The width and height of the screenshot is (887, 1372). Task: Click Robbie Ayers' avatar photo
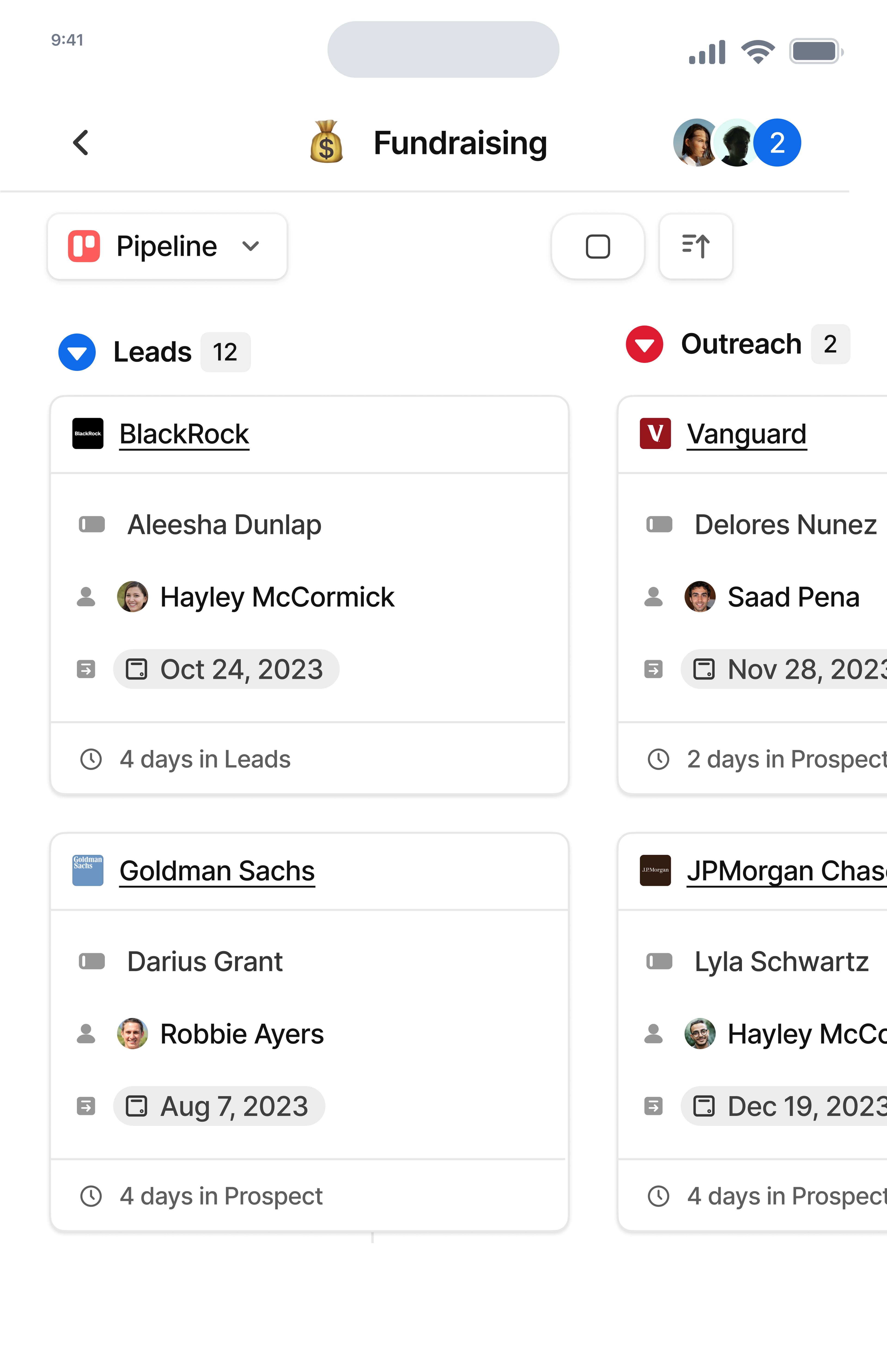coord(133,1033)
